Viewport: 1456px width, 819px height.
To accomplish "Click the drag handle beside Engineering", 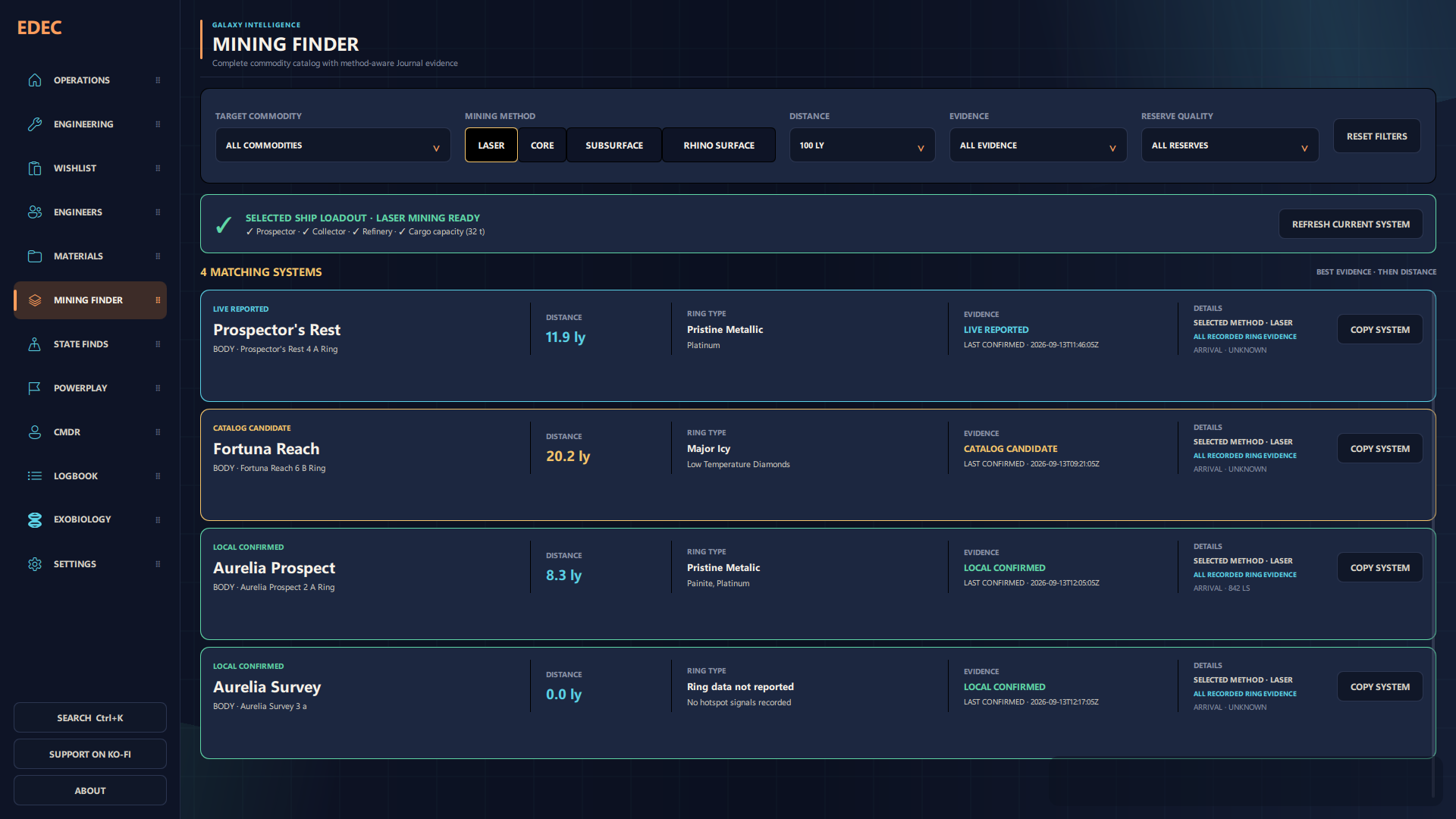I will [158, 124].
